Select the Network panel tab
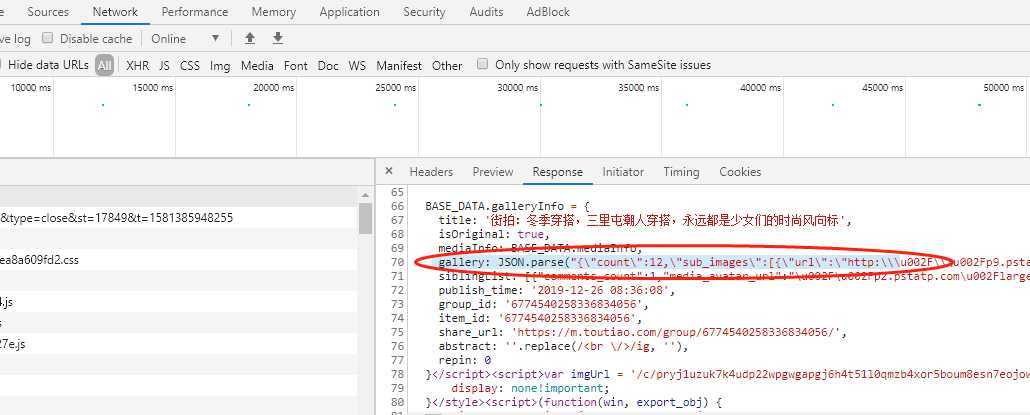Viewport: 1030px width, 415px height. click(115, 12)
